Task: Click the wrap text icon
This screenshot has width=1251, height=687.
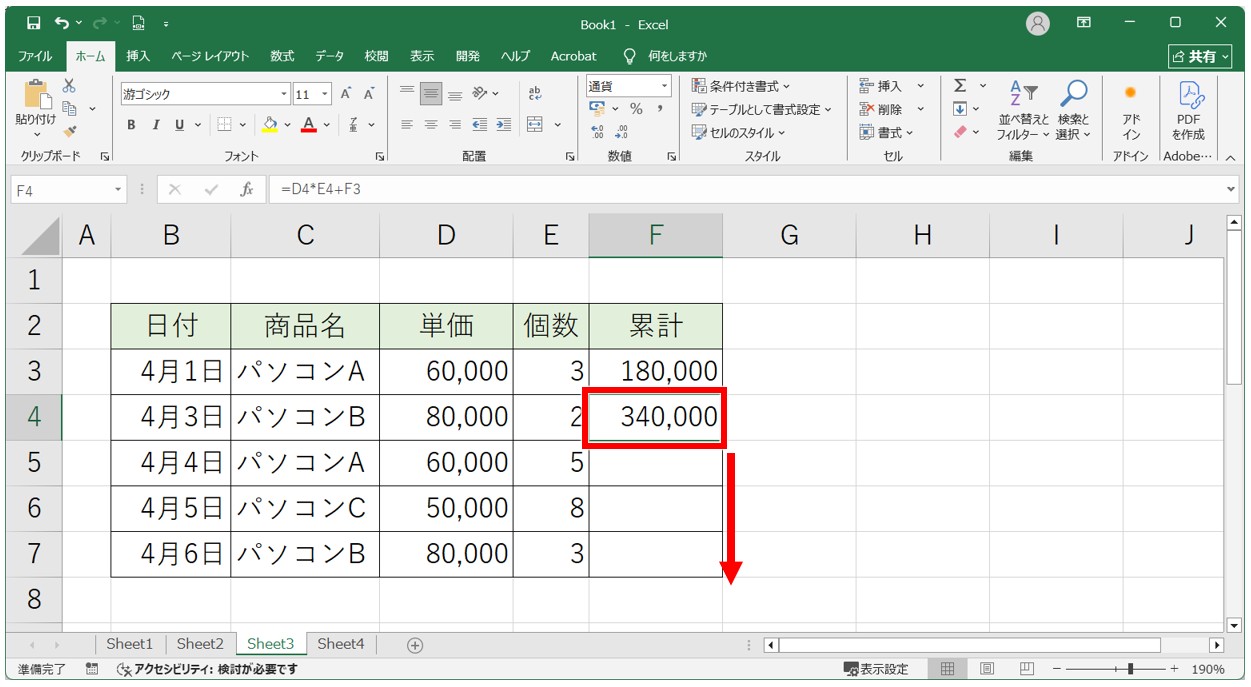Action: (x=534, y=93)
